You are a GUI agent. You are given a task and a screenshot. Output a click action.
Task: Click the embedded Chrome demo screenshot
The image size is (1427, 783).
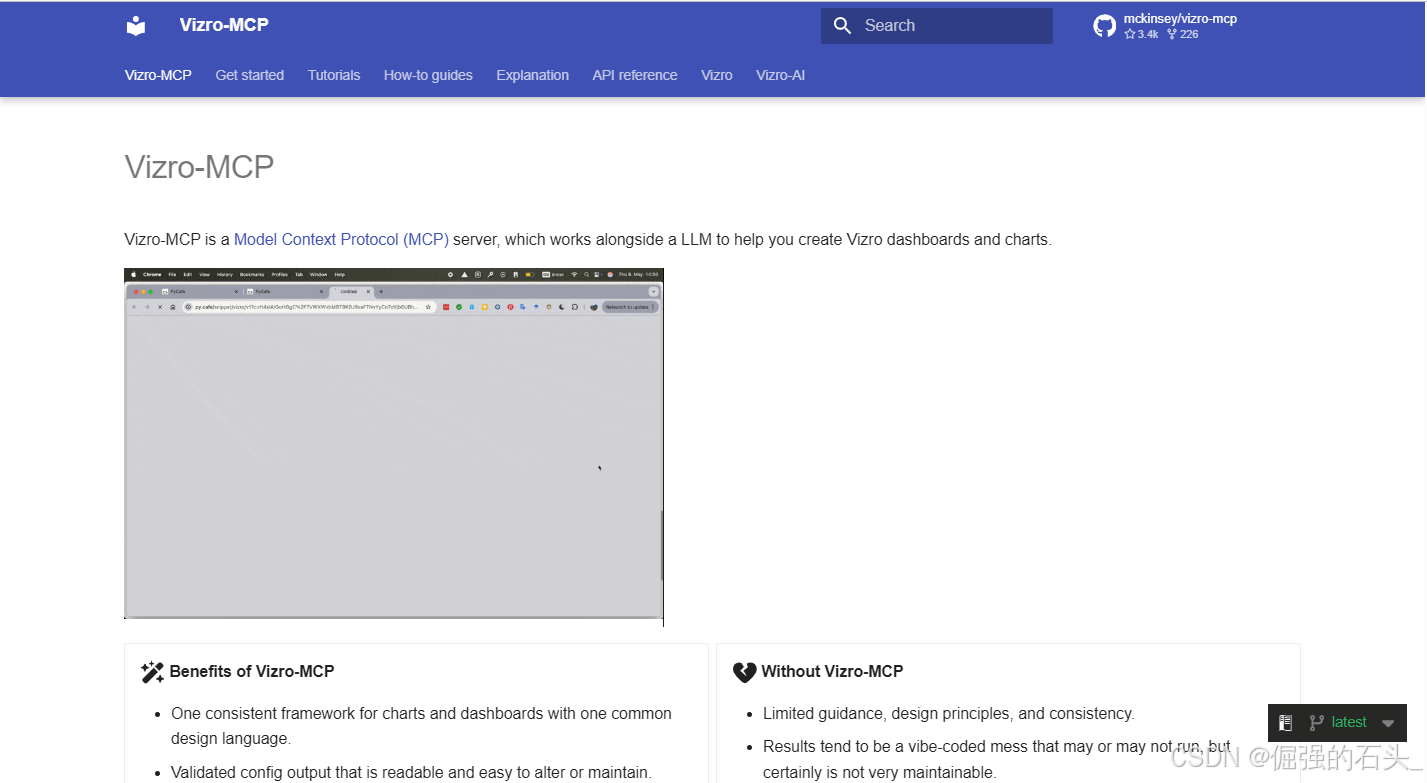point(394,447)
